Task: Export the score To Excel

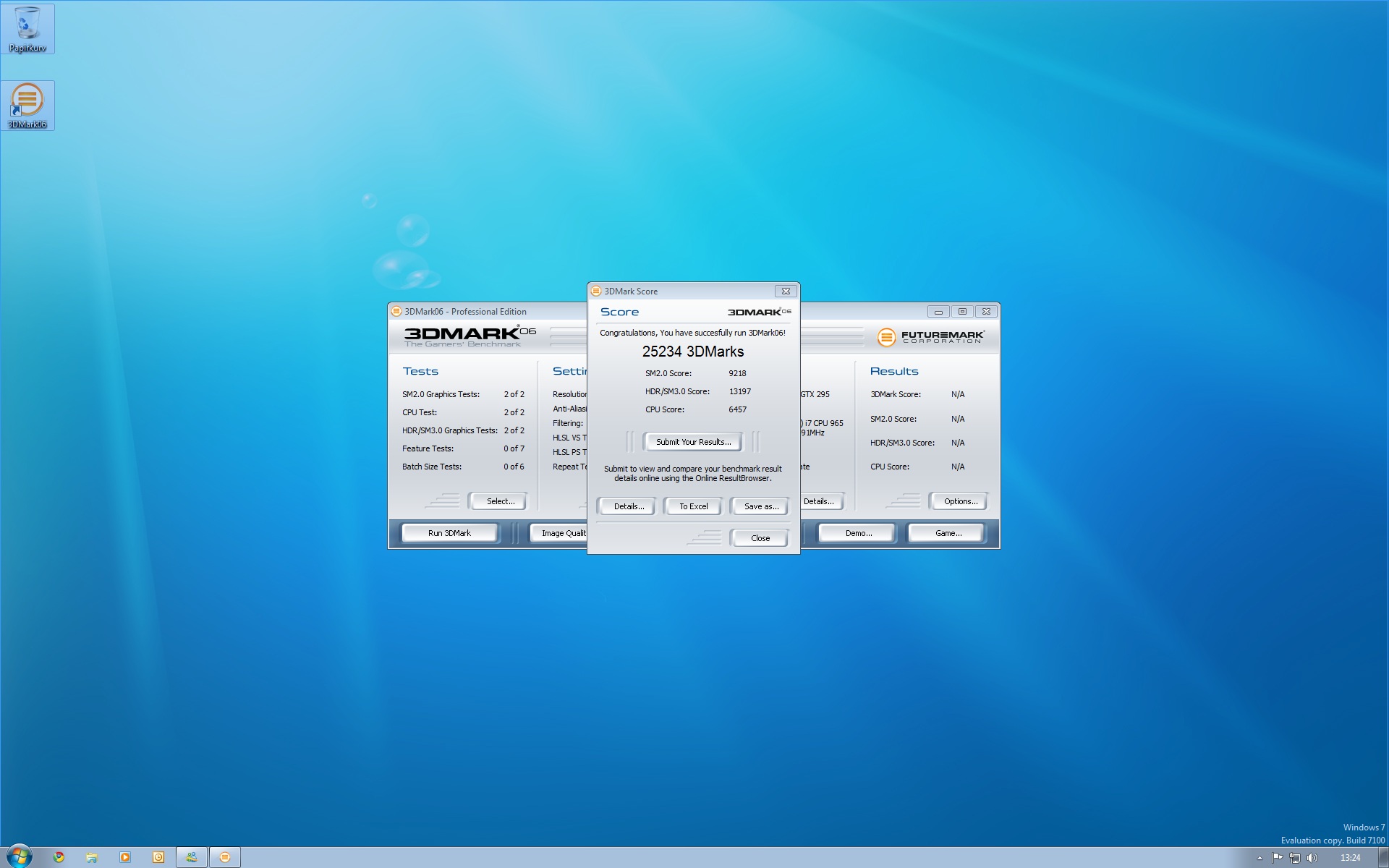Action: coord(693,506)
